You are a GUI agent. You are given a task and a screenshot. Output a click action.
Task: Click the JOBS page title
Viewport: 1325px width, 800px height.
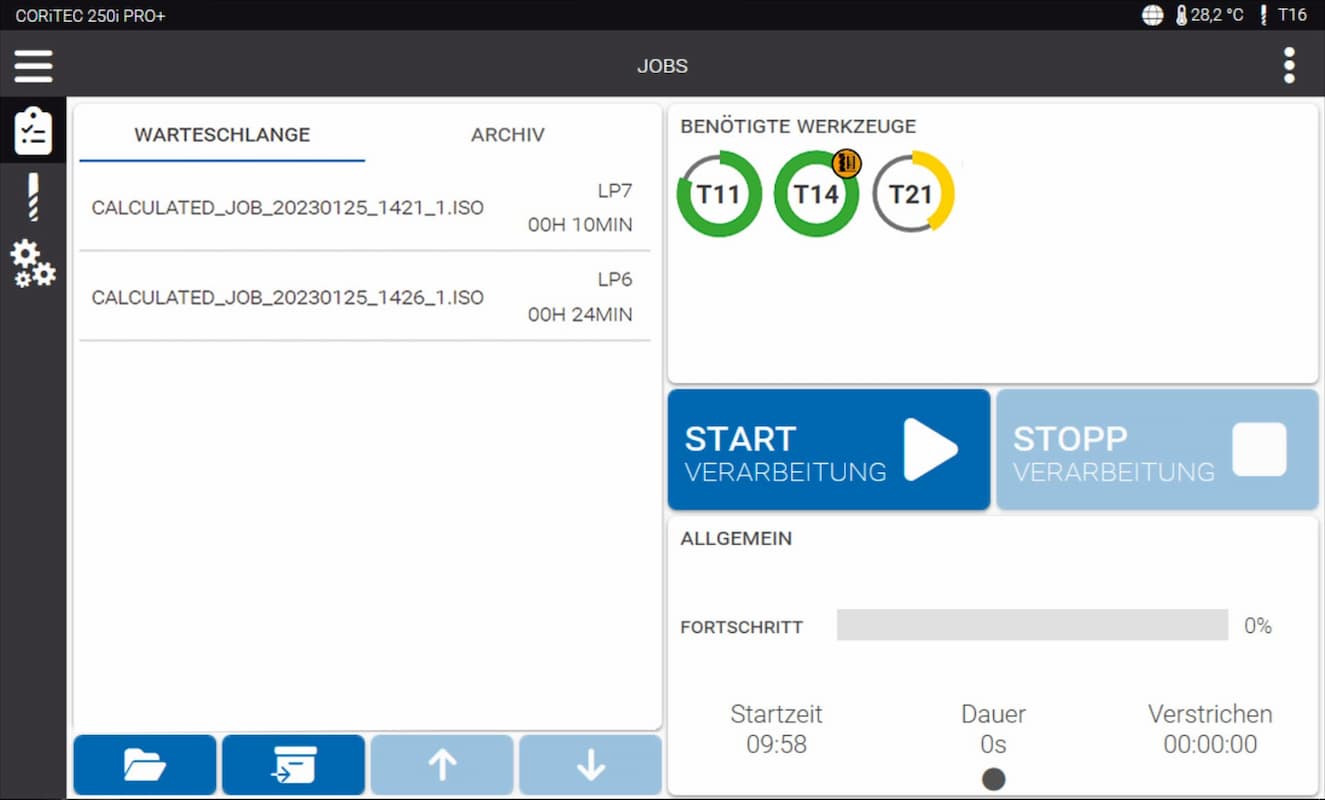(x=662, y=67)
